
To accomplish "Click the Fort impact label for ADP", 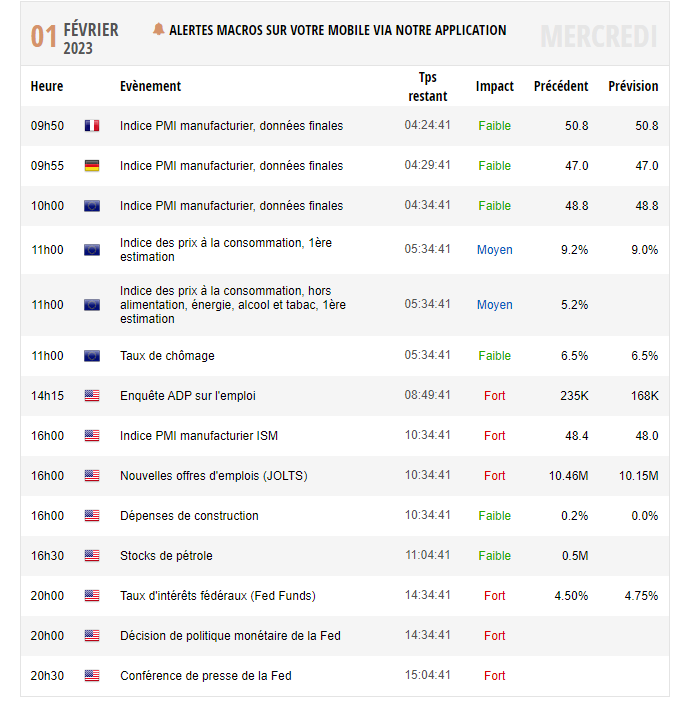I will point(495,396).
